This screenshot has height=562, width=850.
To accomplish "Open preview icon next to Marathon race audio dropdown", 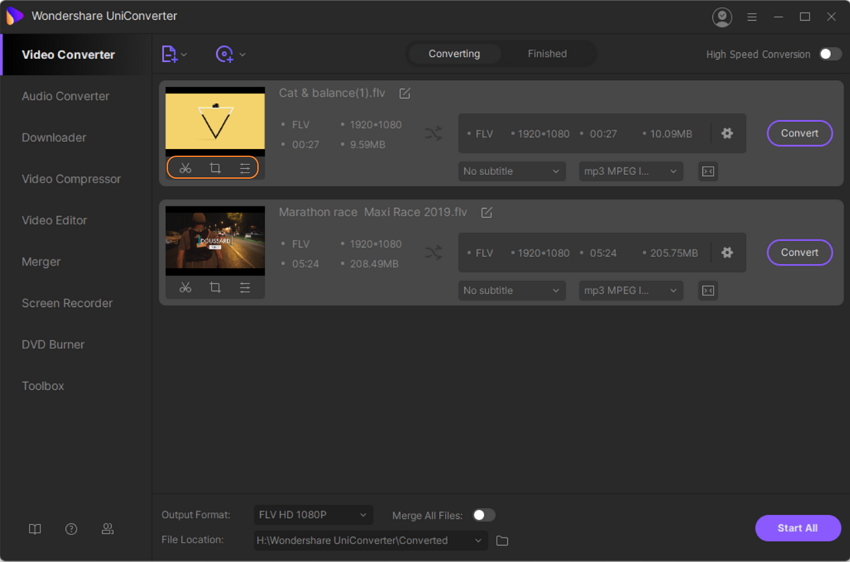I will coord(708,290).
